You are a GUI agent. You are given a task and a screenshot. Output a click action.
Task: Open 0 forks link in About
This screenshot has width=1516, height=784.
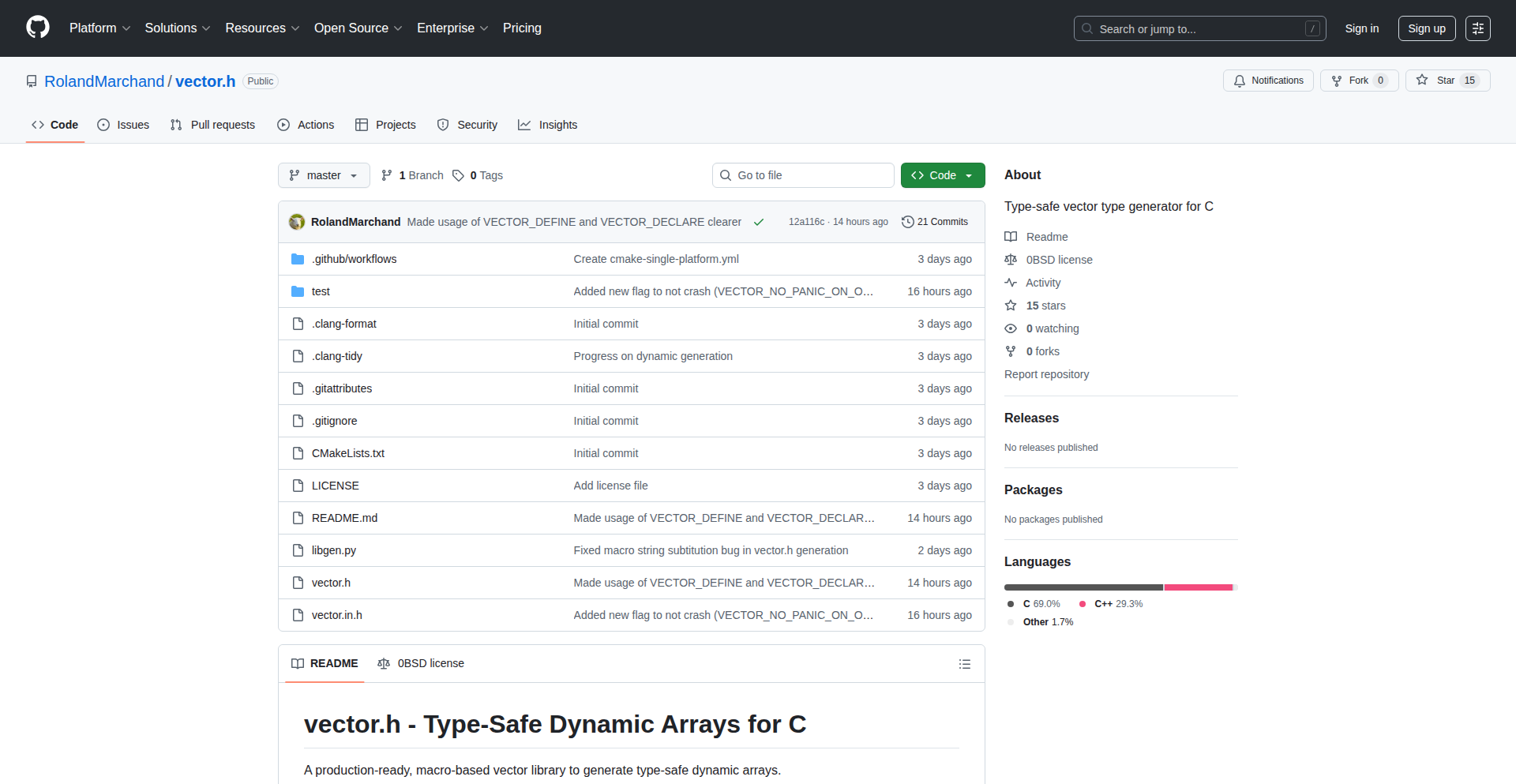click(1032, 351)
